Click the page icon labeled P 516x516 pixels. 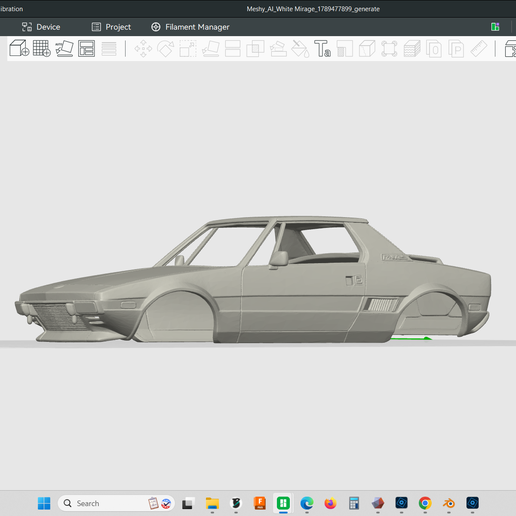click(456, 49)
